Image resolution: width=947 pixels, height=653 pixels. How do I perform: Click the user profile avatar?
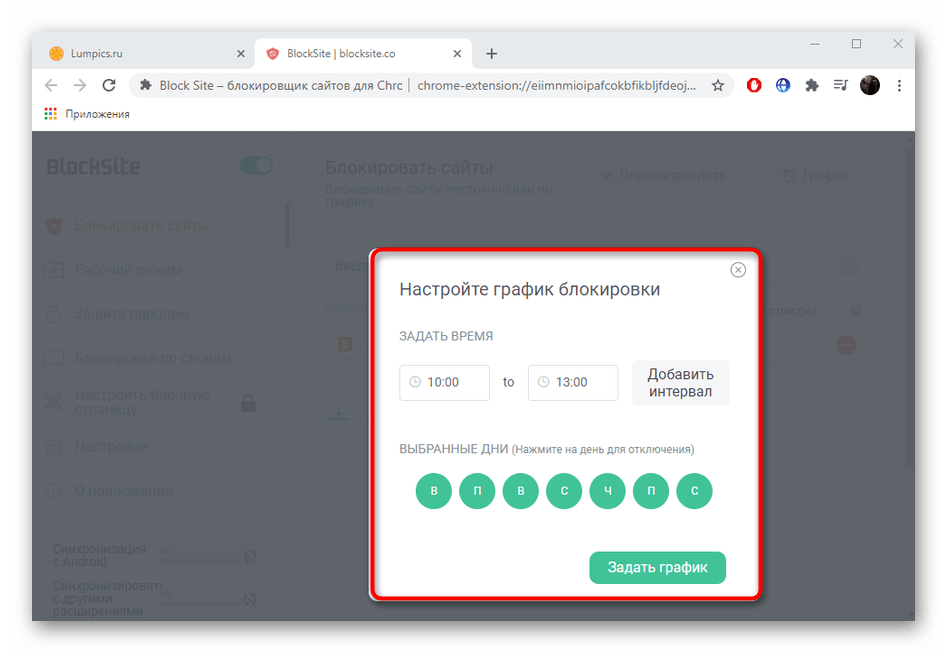pos(869,86)
